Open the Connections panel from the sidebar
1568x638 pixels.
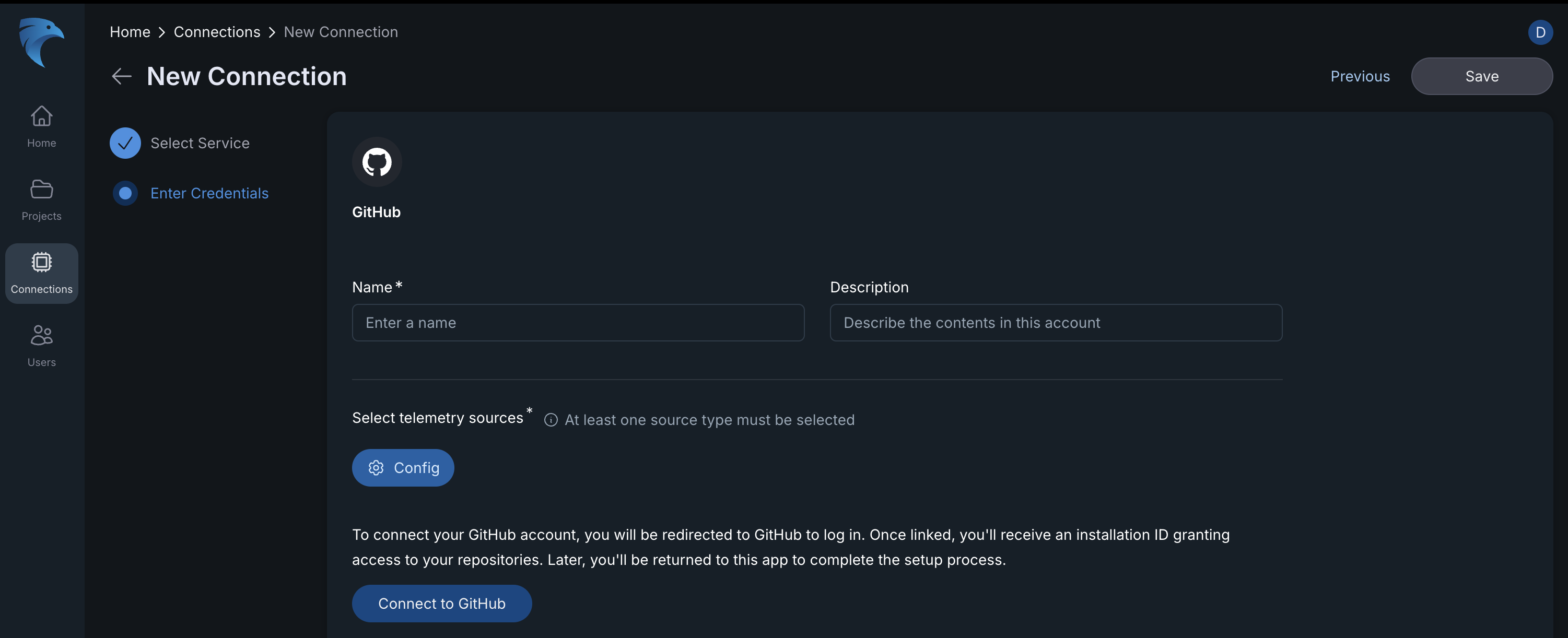coord(41,273)
